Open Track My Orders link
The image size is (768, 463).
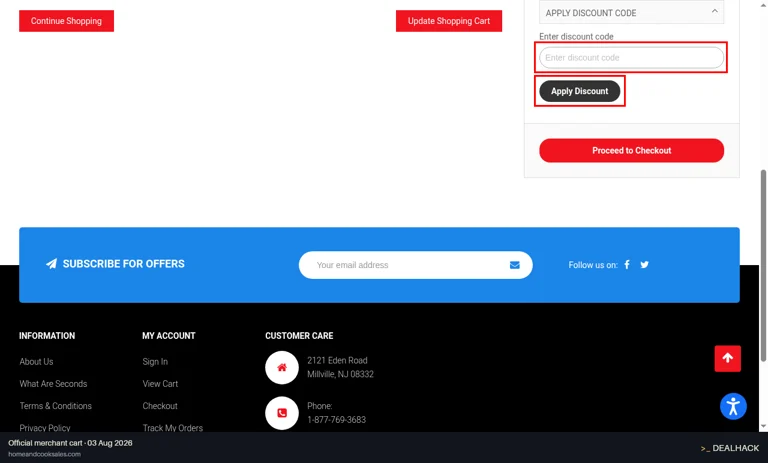pyautogui.click(x=172, y=427)
